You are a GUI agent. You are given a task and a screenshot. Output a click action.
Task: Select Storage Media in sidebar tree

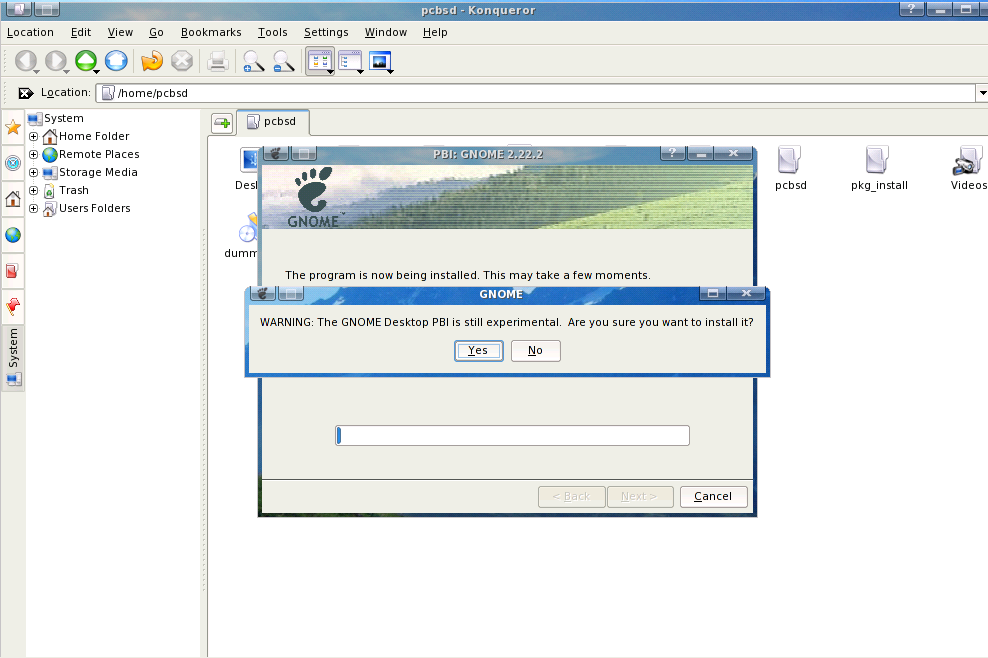90,172
